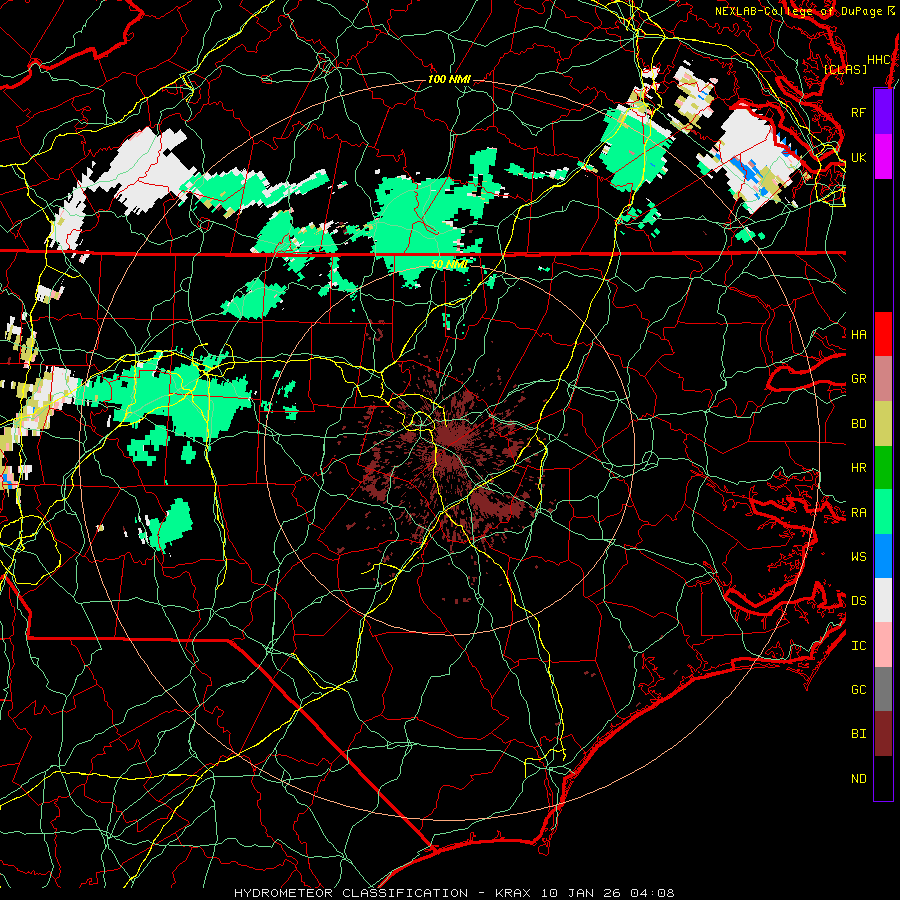Click the IC legend label
The image size is (900, 900).
[x=858, y=646]
